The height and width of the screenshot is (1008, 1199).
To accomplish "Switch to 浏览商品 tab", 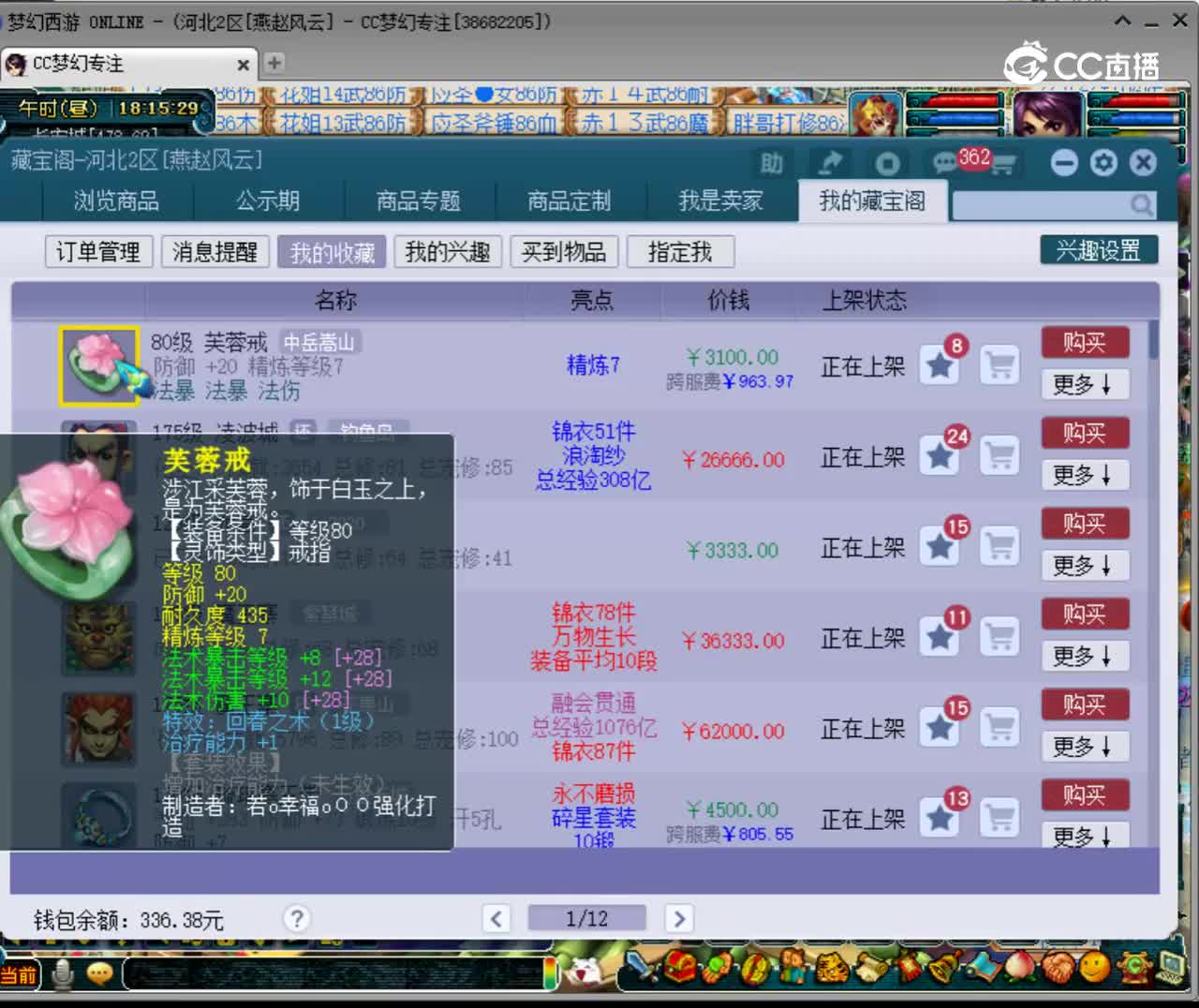I will tap(116, 201).
